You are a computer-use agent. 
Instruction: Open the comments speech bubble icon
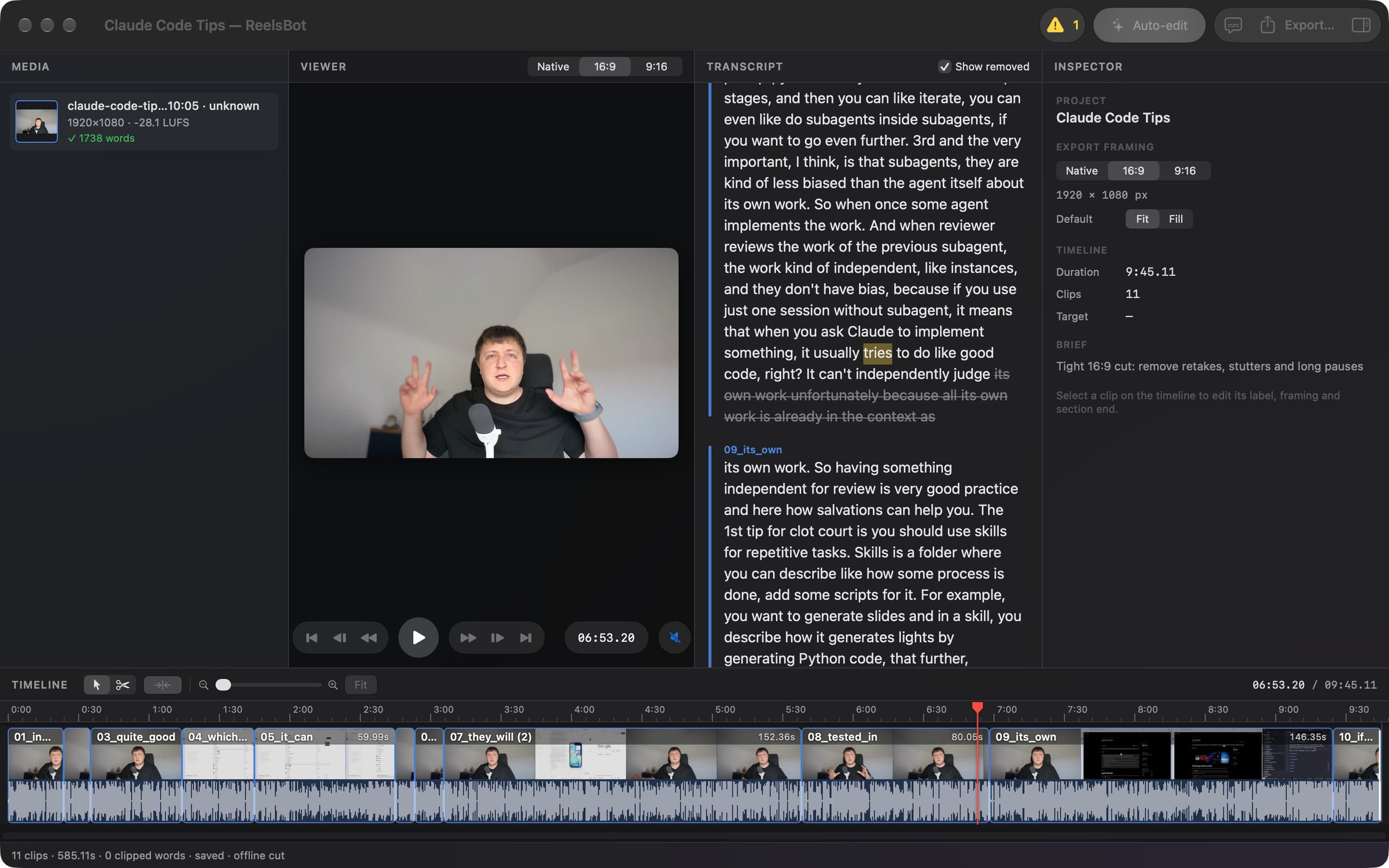pyautogui.click(x=1233, y=25)
